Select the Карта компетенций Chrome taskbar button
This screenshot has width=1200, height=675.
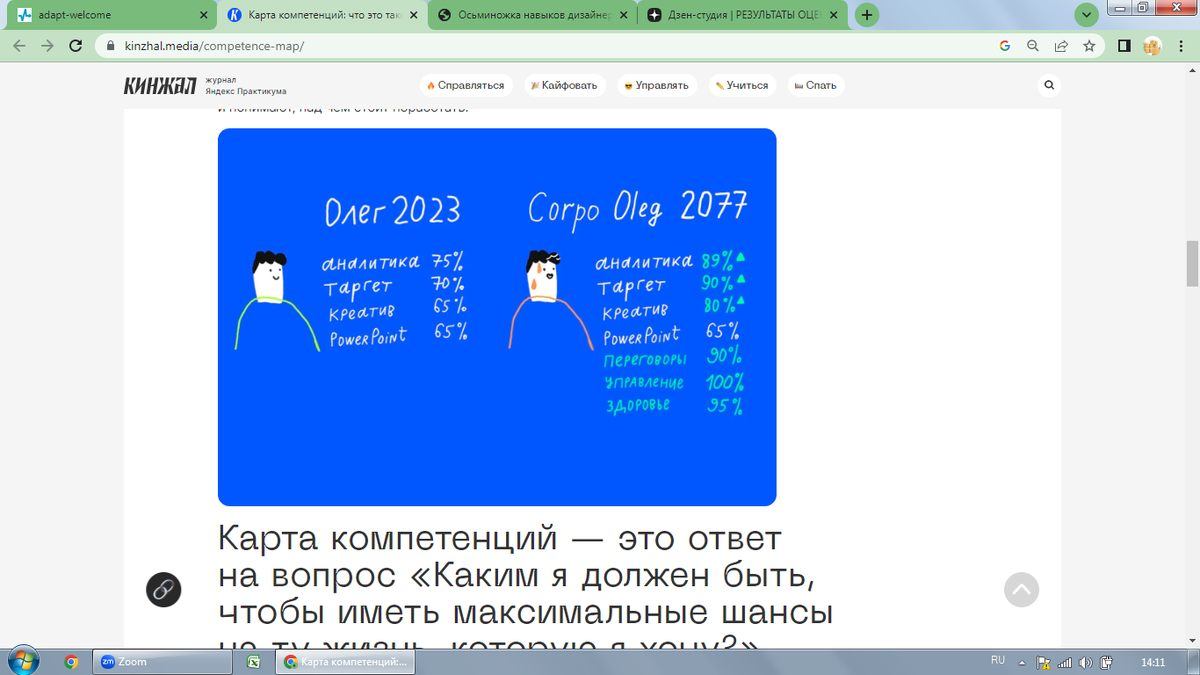[x=347, y=662]
